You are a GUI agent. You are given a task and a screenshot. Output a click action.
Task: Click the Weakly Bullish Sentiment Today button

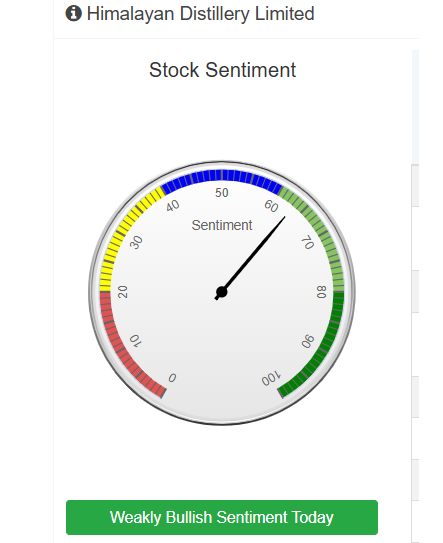tap(222, 517)
